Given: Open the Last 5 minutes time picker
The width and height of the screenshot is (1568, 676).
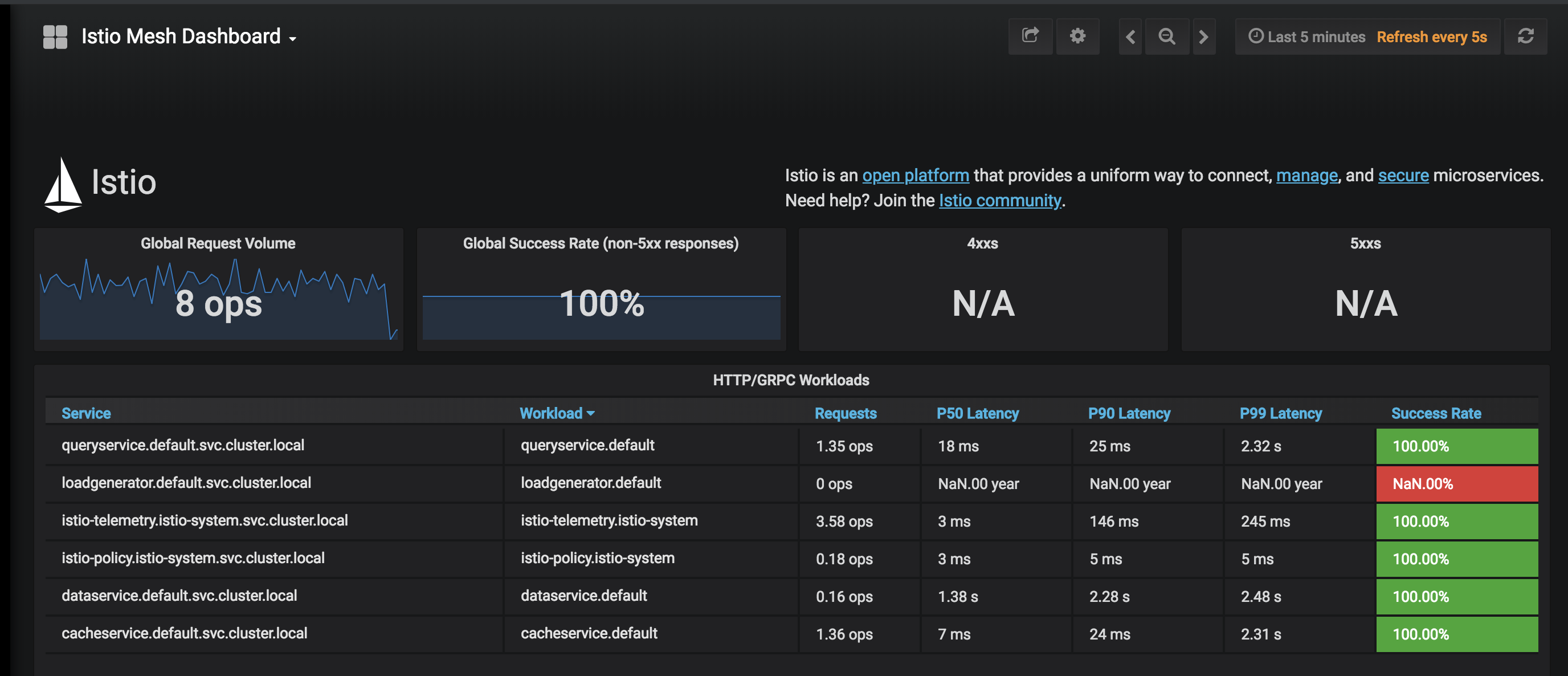Looking at the screenshot, I should click(x=1307, y=36).
